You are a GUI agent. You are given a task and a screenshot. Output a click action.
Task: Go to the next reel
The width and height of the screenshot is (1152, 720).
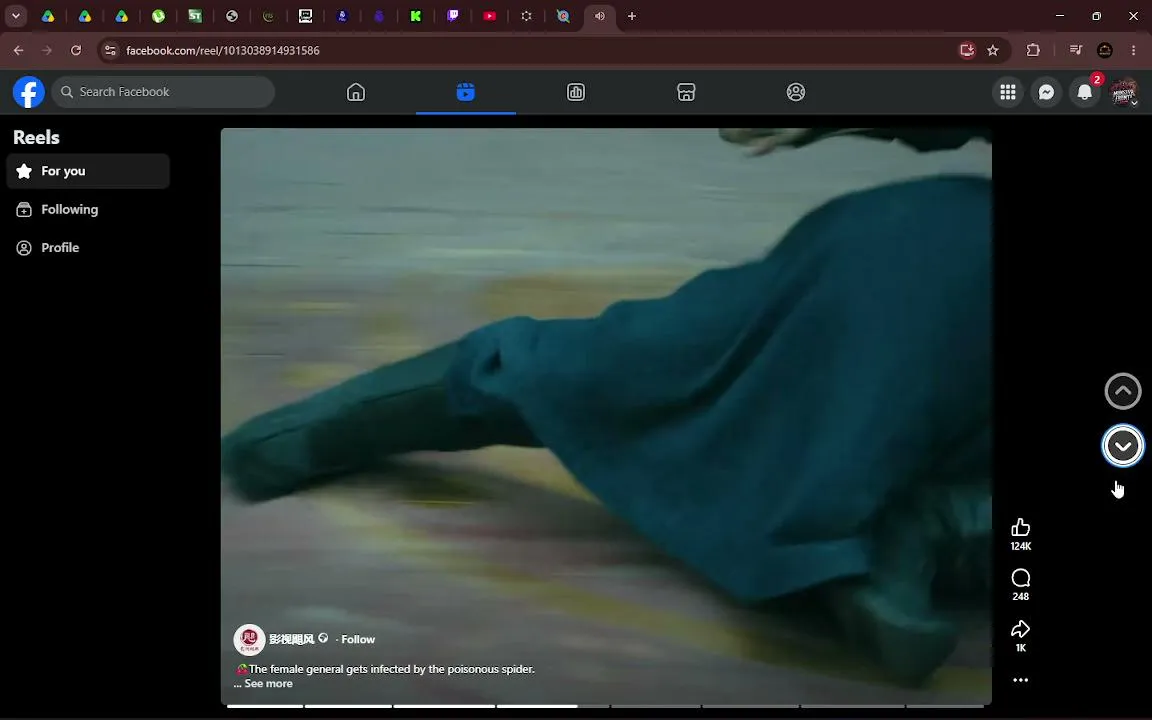(1123, 445)
